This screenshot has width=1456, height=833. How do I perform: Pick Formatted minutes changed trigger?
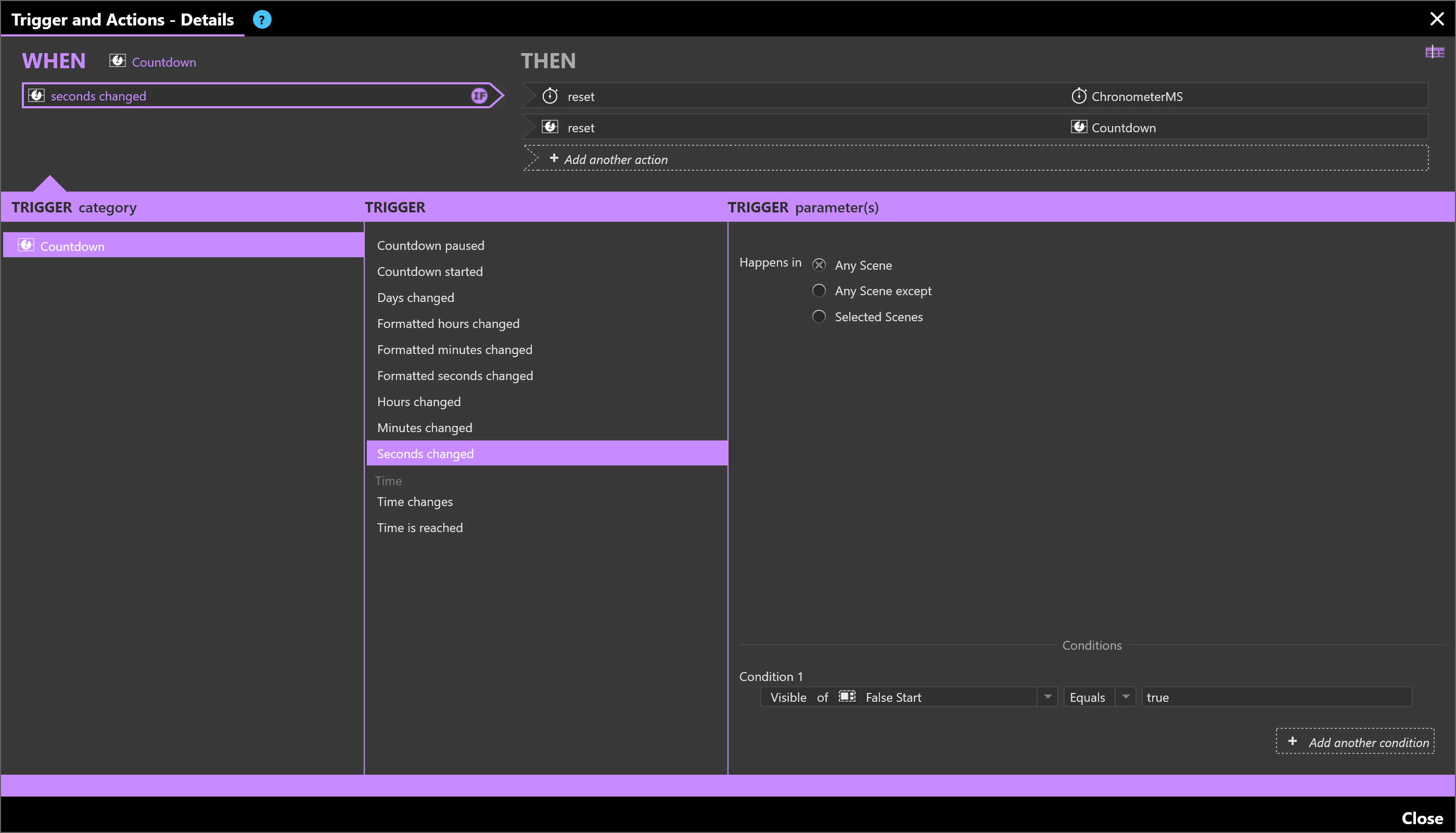pyautogui.click(x=546, y=349)
